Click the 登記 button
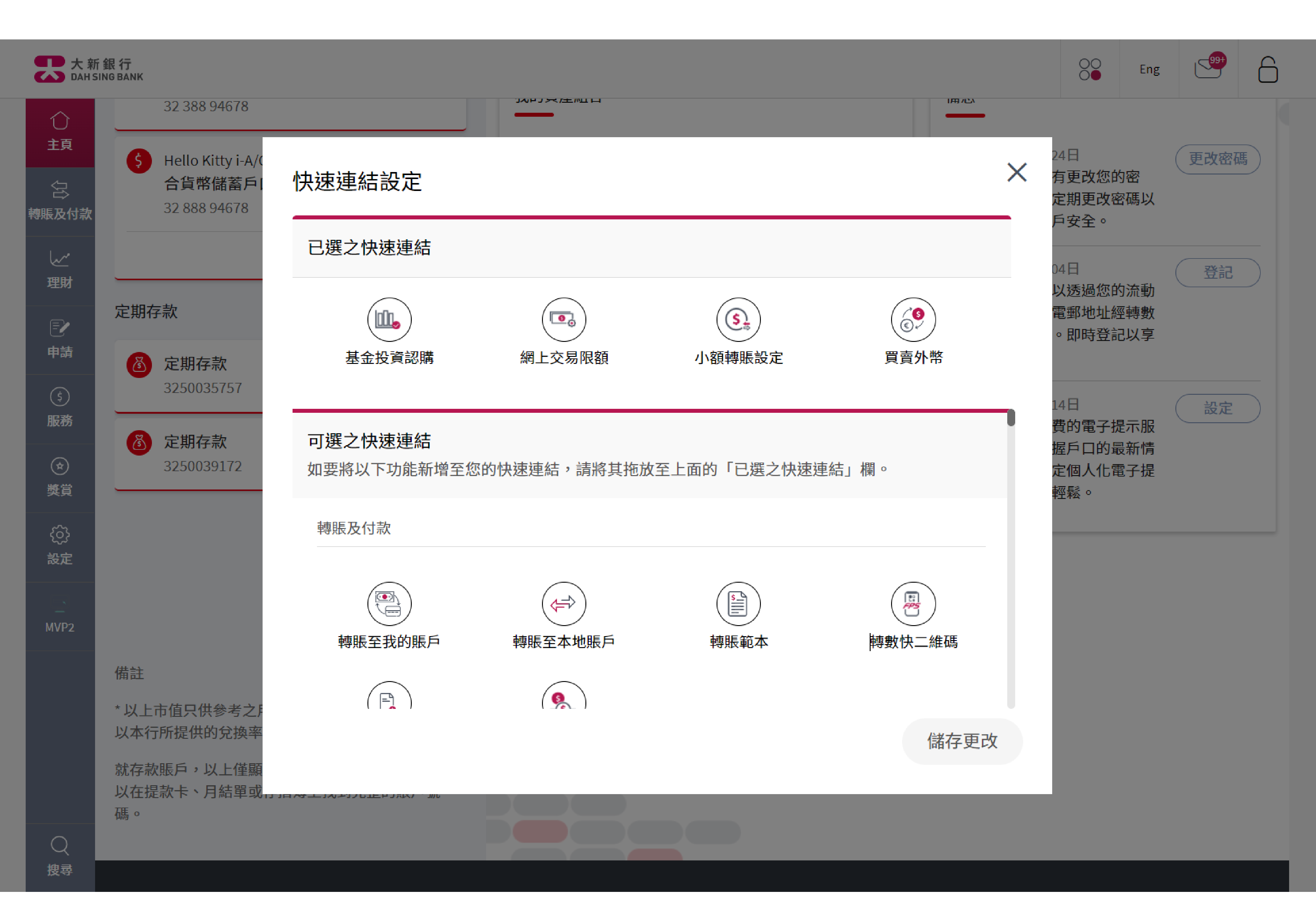This screenshot has width=1316, height=920. (1217, 272)
